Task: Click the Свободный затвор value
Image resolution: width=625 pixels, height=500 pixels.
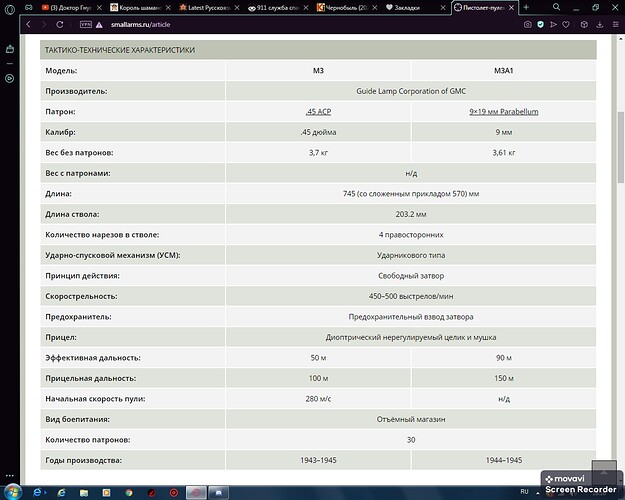Action: [x=411, y=276]
